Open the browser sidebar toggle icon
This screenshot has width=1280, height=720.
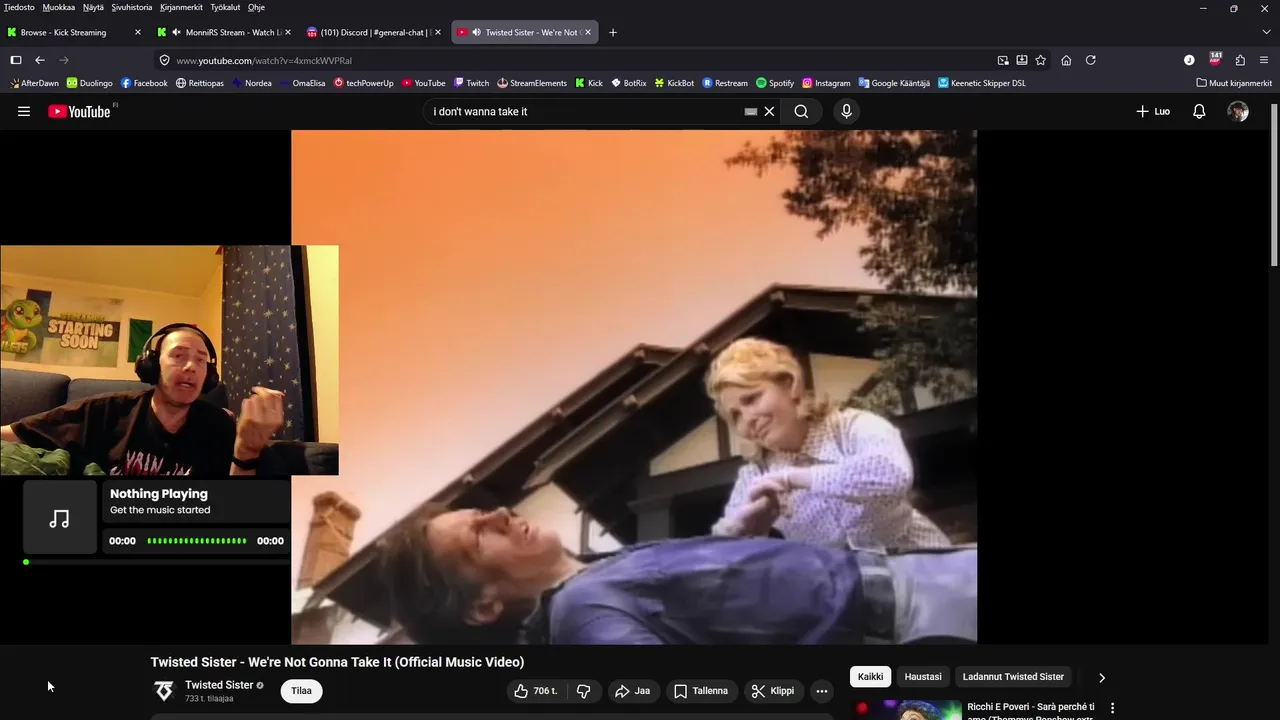pyautogui.click(x=16, y=60)
